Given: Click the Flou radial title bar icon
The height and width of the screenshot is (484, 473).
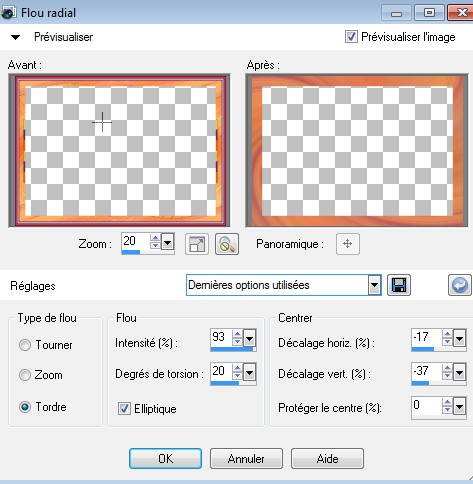Looking at the screenshot, I should (x=7, y=13).
